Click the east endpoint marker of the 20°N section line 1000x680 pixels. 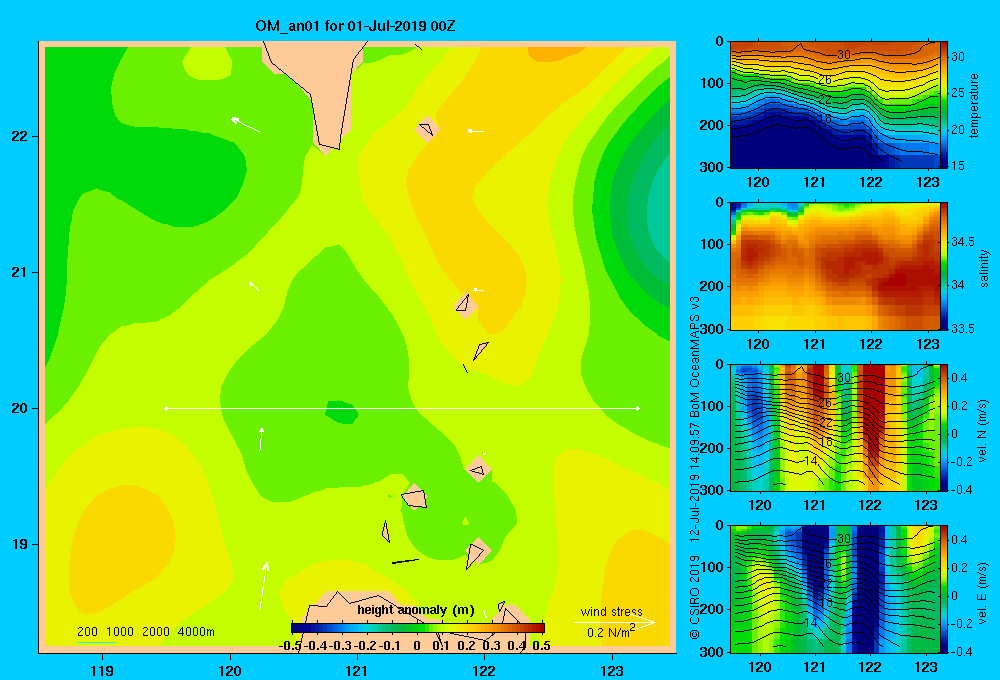pos(638,408)
